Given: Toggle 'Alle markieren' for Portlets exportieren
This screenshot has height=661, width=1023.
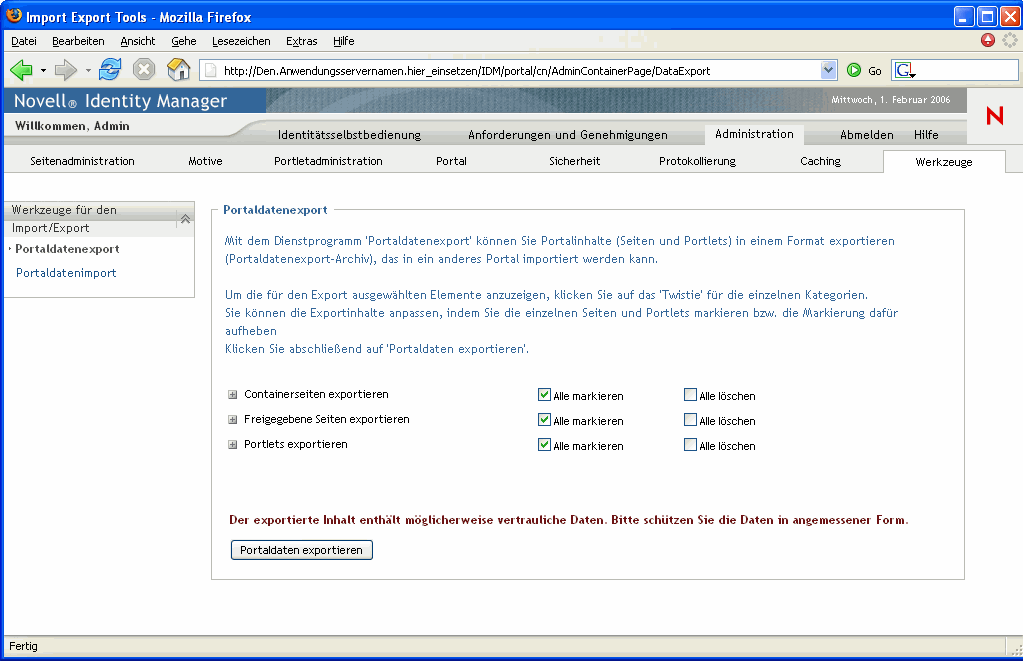Looking at the screenshot, I should pos(545,445).
